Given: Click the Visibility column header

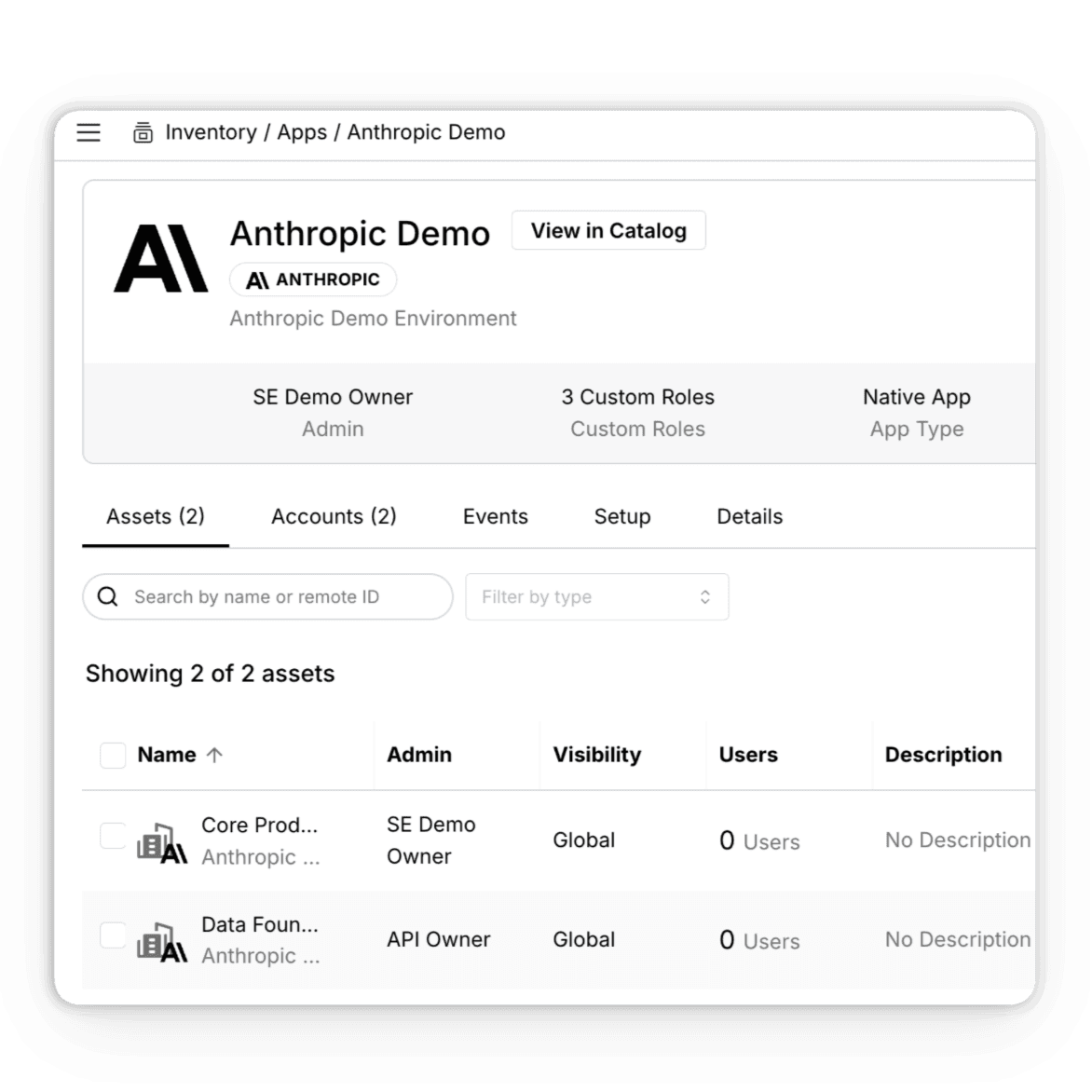Looking at the screenshot, I should (x=597, y=755).
